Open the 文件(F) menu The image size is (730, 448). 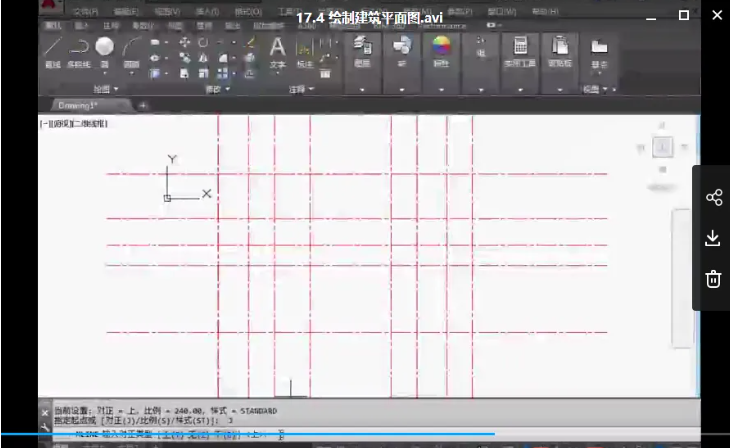pos(86,12)
